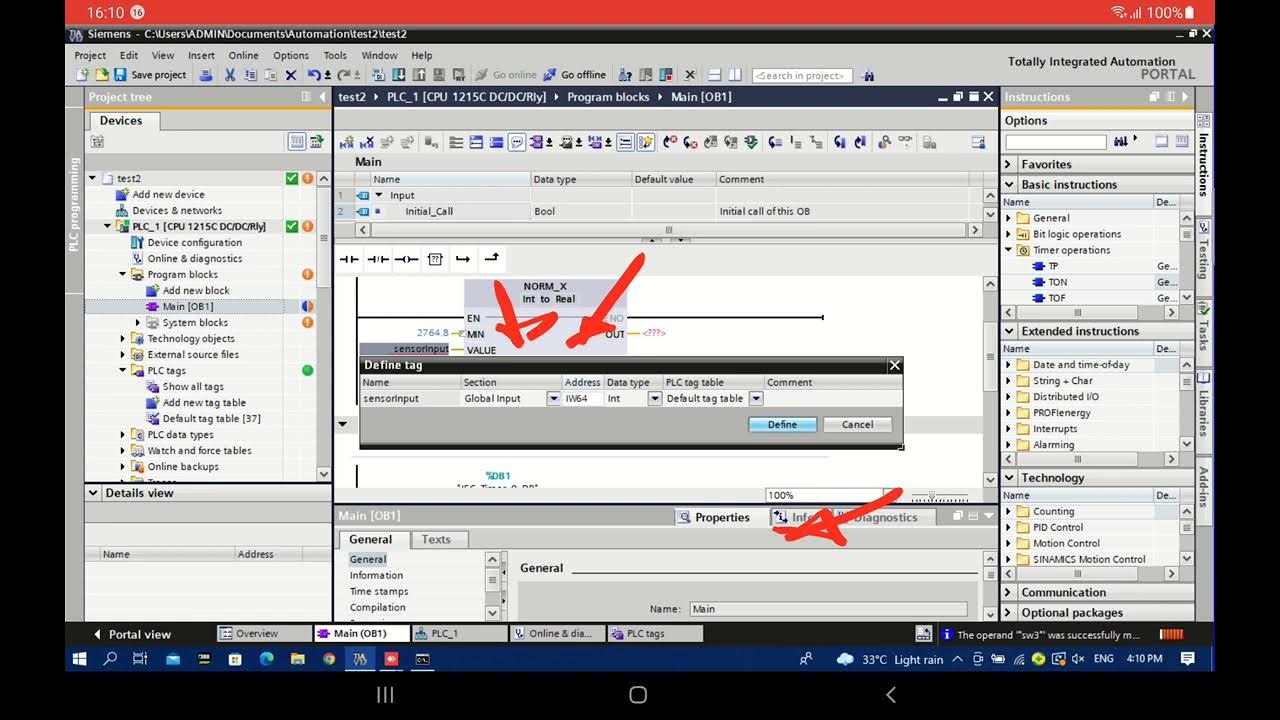Insert a close branch element

coord(491,259)
